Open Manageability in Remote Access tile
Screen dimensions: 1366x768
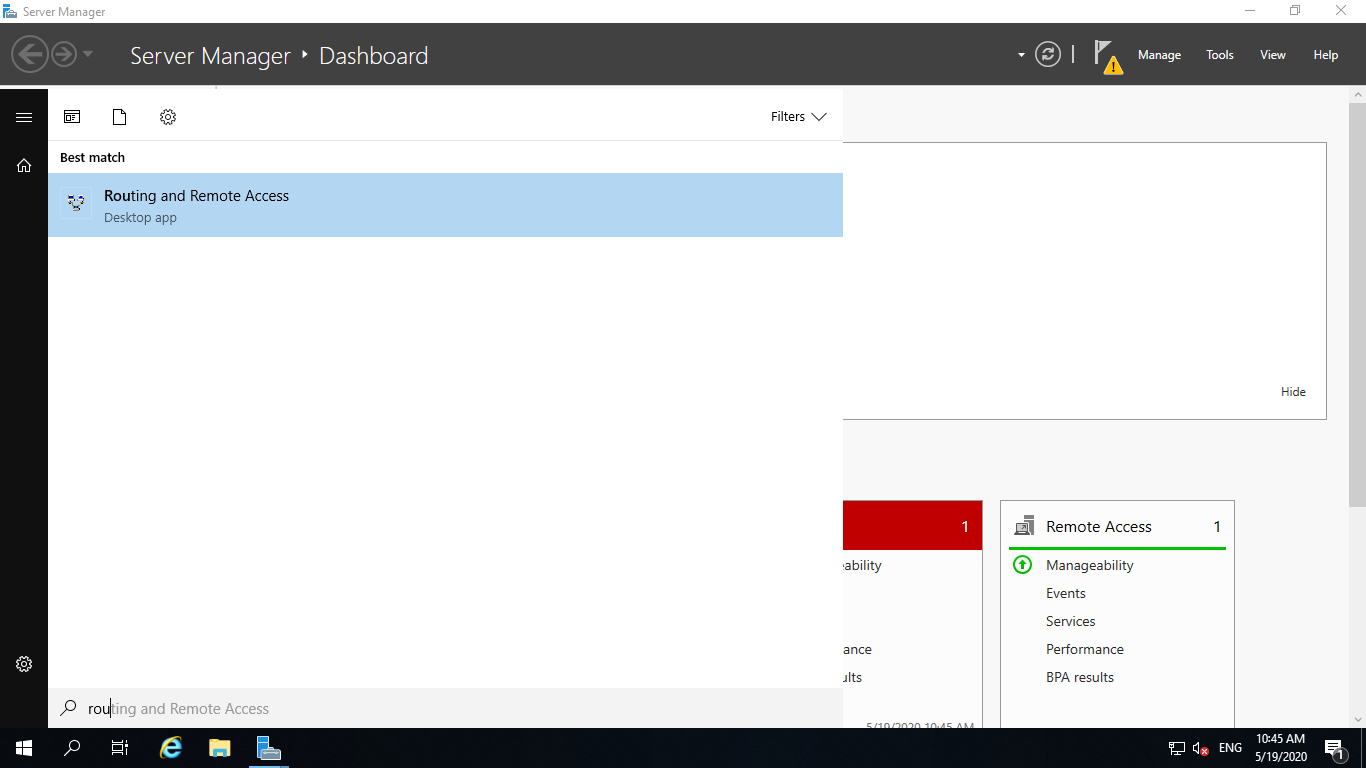point(1090,565)
